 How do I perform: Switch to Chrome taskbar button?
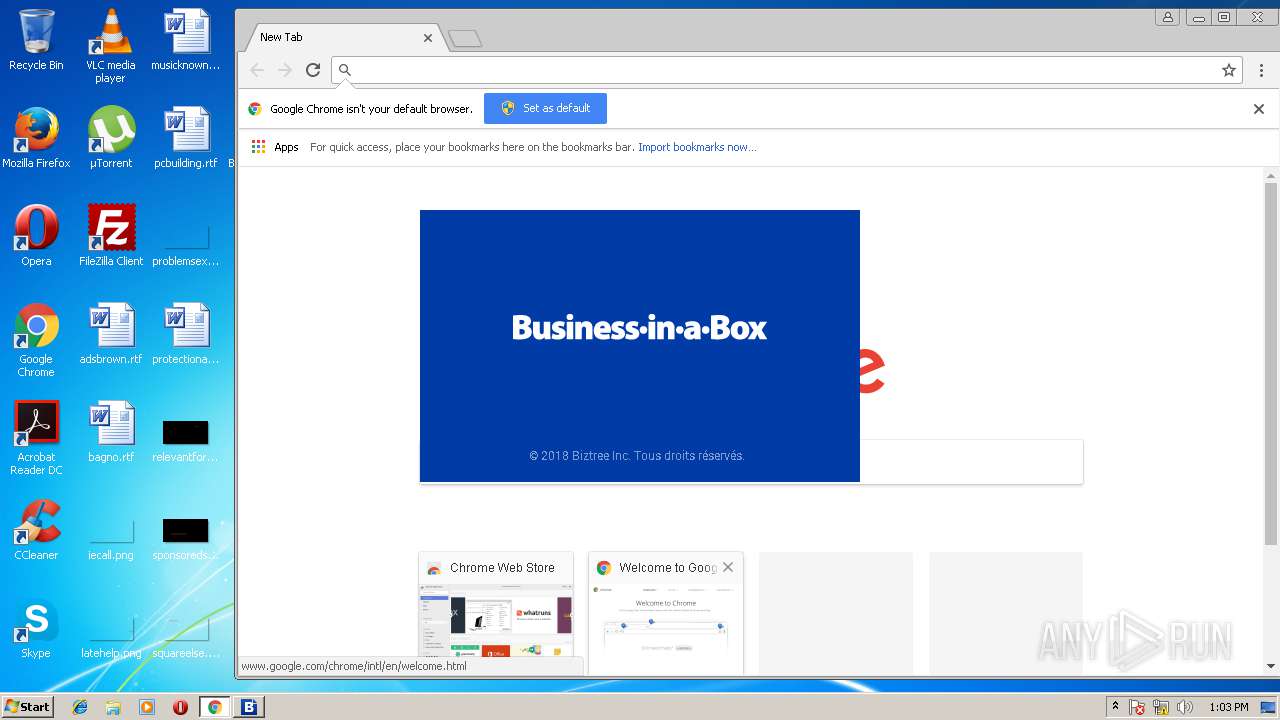click(214, 707)
